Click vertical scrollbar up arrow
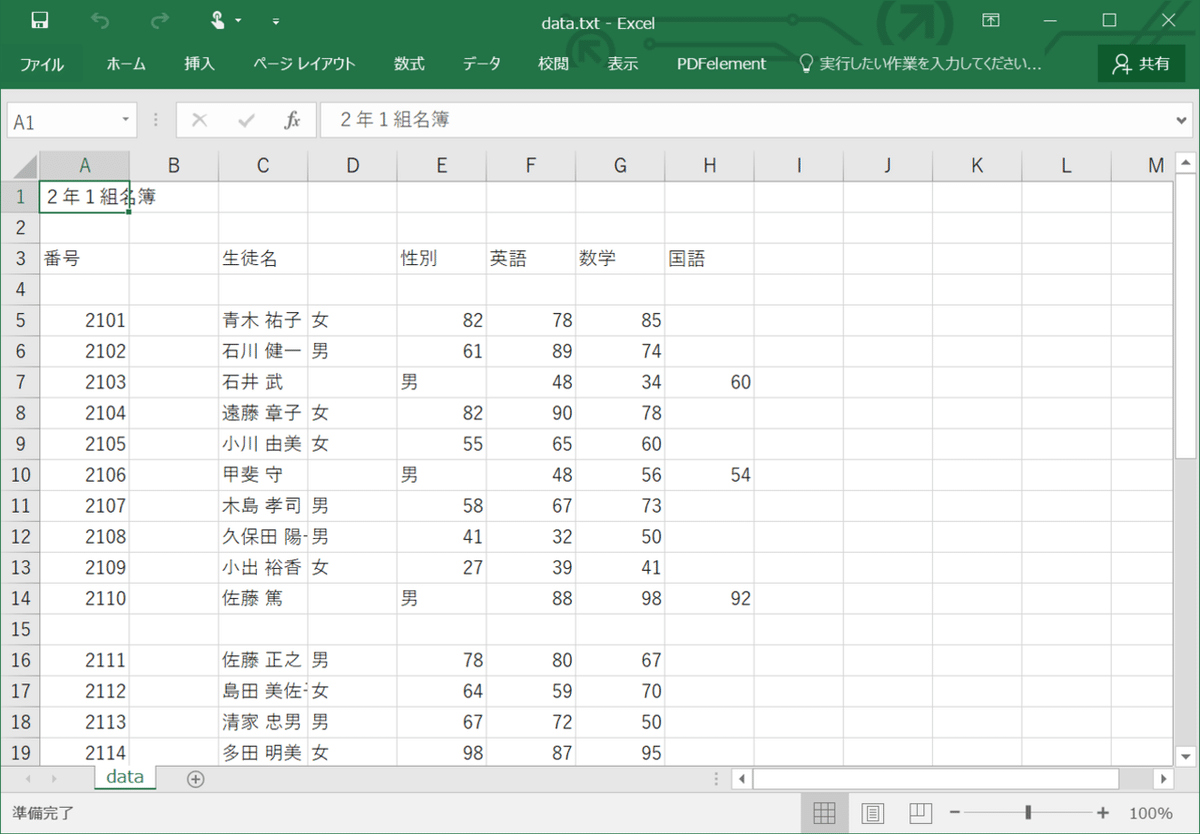 (x=1185, y=162)
